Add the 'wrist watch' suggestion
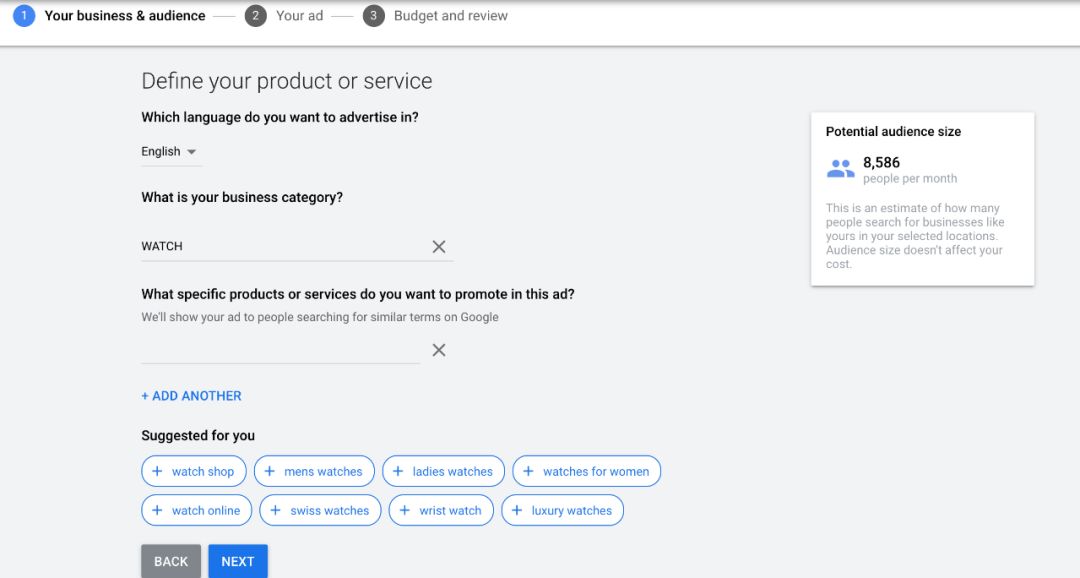 click(x=441, y=510)
